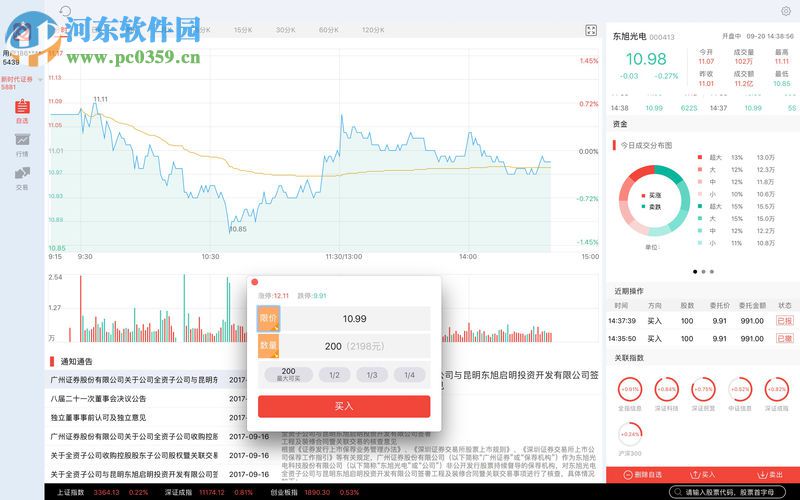Open the +0.84% 深证科技 index gauge
The image size is (800, 500).
pyautogui.click(x=666, y=389)
